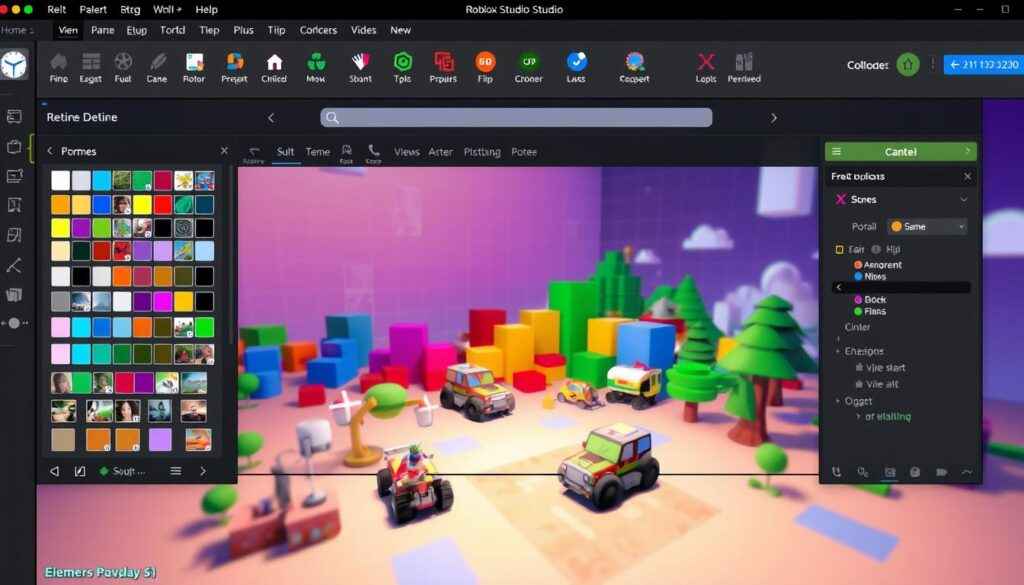Choose the Stant hand tool
The width and height of the screenshot is (1024, 585).
click(x=360, y=68)
